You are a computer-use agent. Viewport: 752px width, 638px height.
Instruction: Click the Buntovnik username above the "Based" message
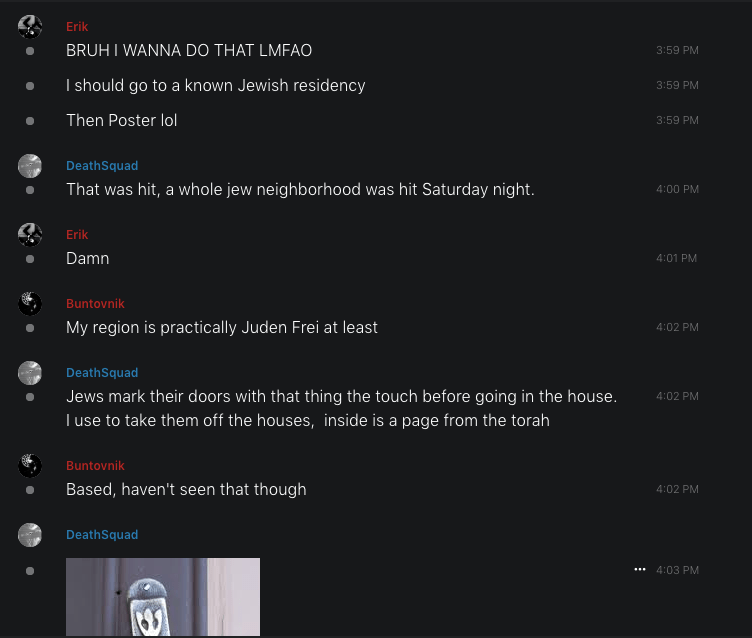tap(95, 466)
